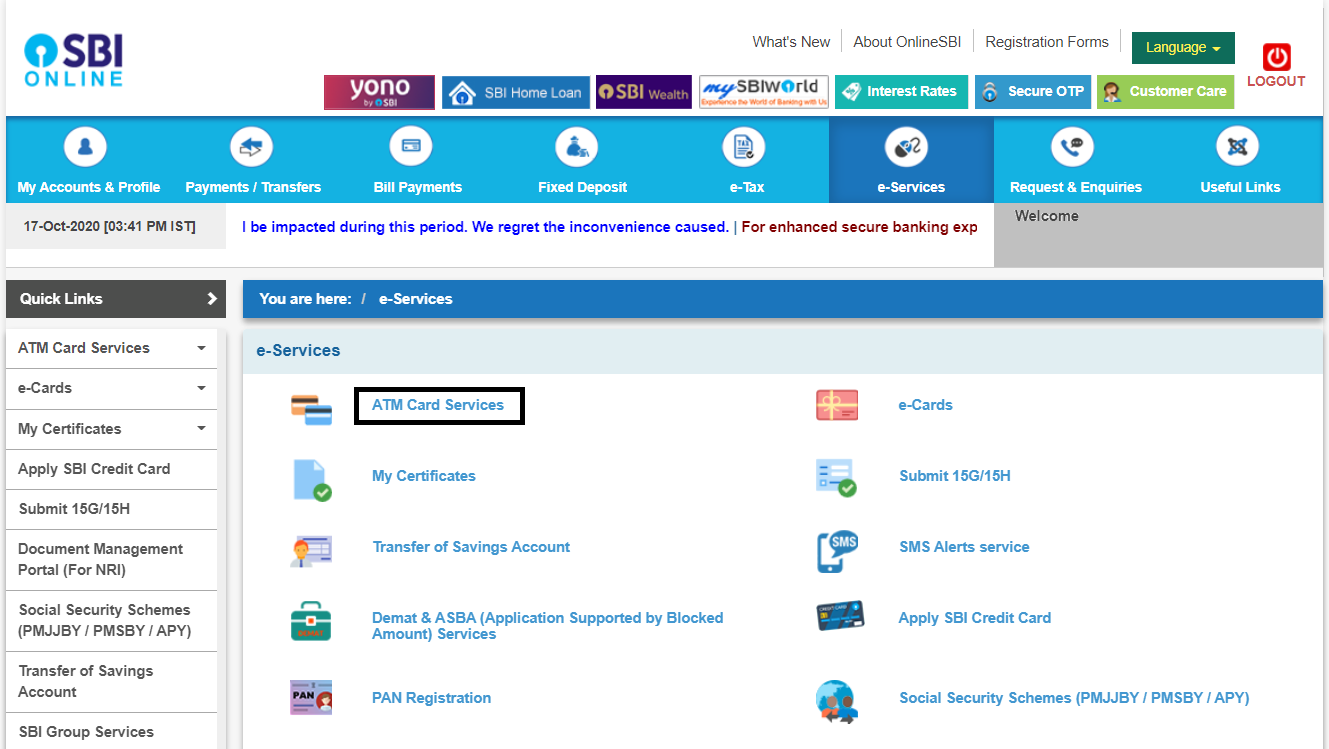Image resolution: width=1329 pixels, height=749 pixels.
Task: Open the Demat & ASBA Services link
Action: pyautogui.click(x=548, y=626)
